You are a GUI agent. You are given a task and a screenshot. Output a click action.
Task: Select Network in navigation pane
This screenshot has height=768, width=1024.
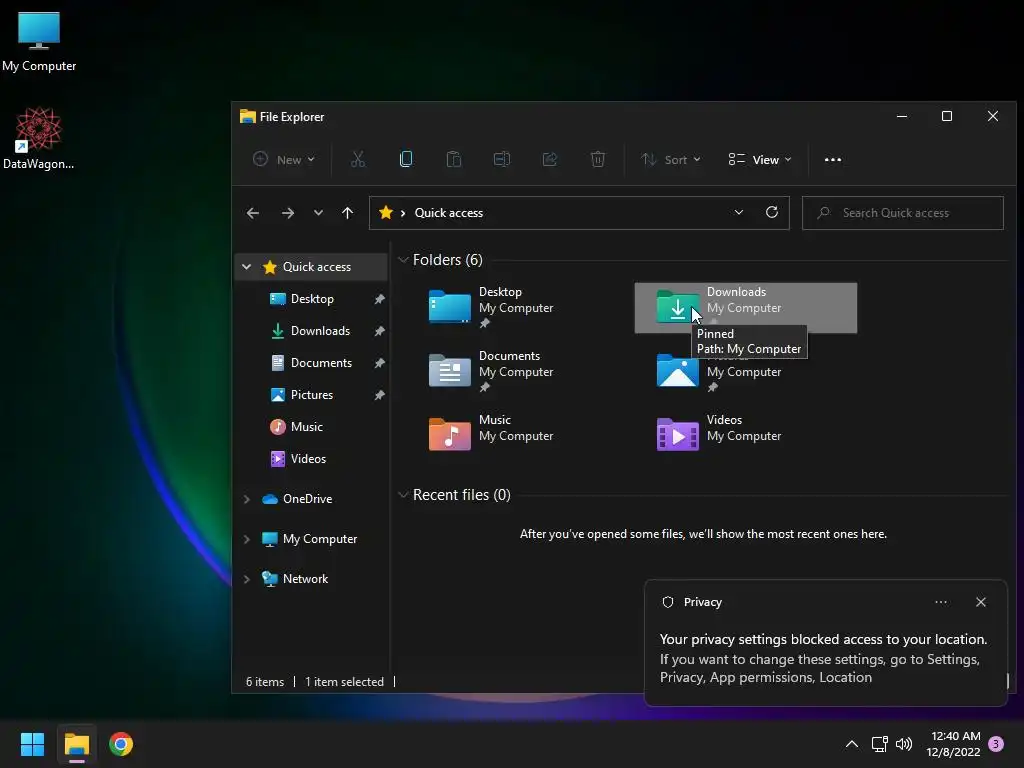(305, 579)
